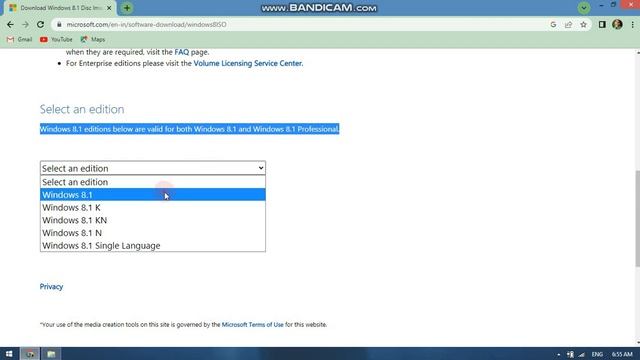The height and width of the screenshot is (360, 640).
Task: Click the highlighted Windows 8.1 editions sentence
Action: tap(189, 129)
